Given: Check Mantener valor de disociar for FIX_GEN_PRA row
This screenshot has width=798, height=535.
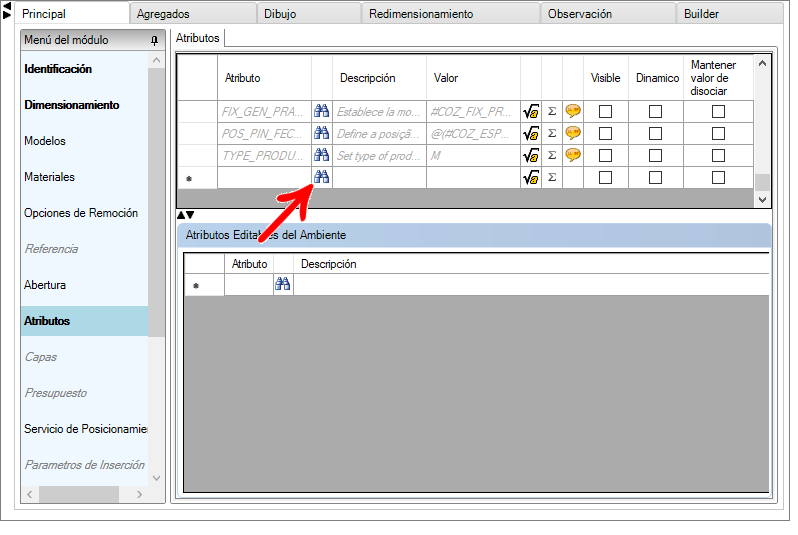Looking at the screenshot, I should (x=718, y=111).
